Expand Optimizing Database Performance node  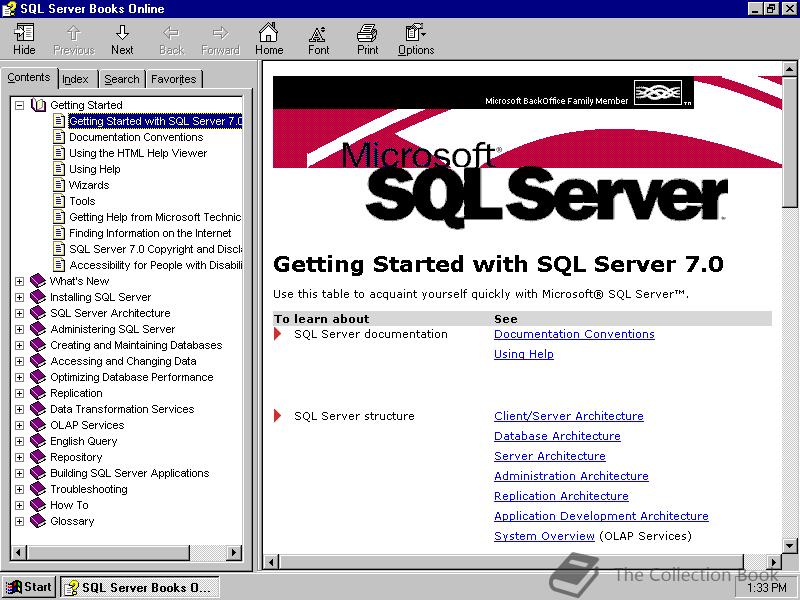19,377
